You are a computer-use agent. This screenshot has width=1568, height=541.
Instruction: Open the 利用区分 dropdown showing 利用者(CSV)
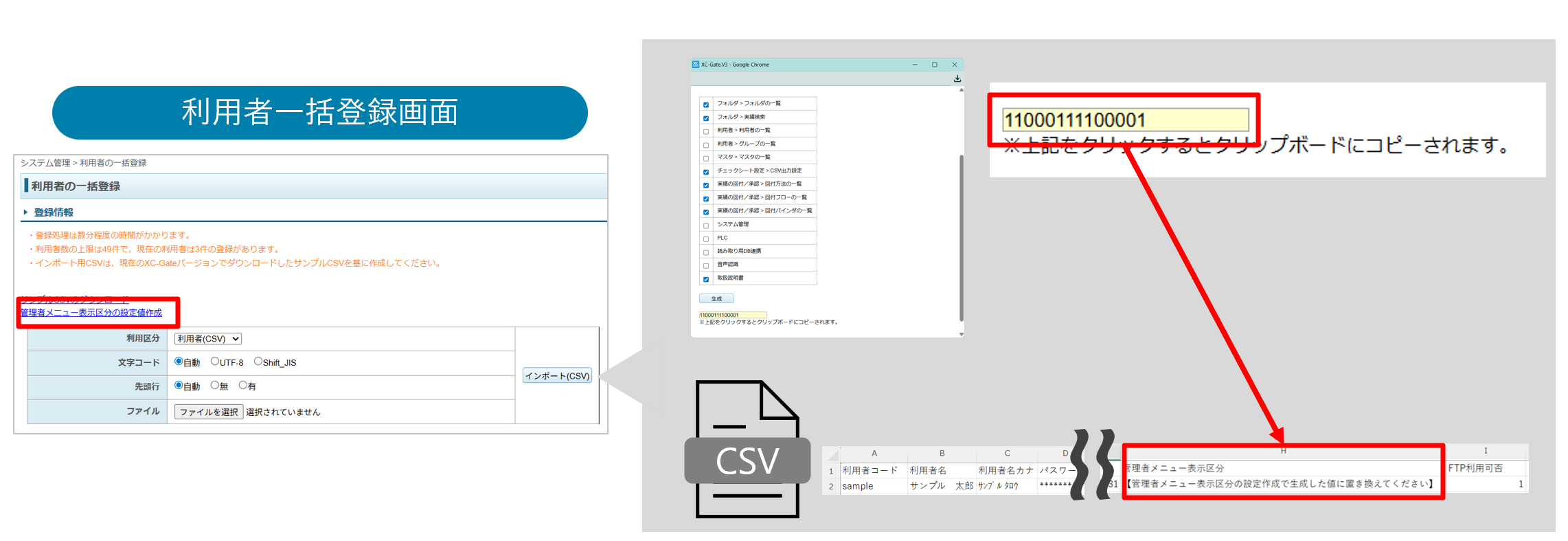208,339
